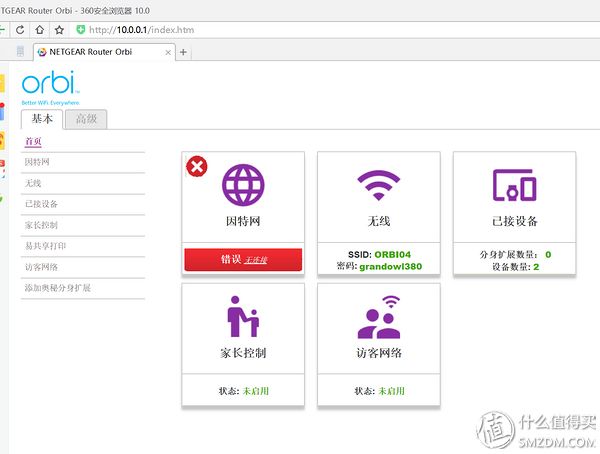Open 易共享打印 in the sidebar
This screenshot has width=600, height=454.
pyautogui.click(x=46, y=246)
